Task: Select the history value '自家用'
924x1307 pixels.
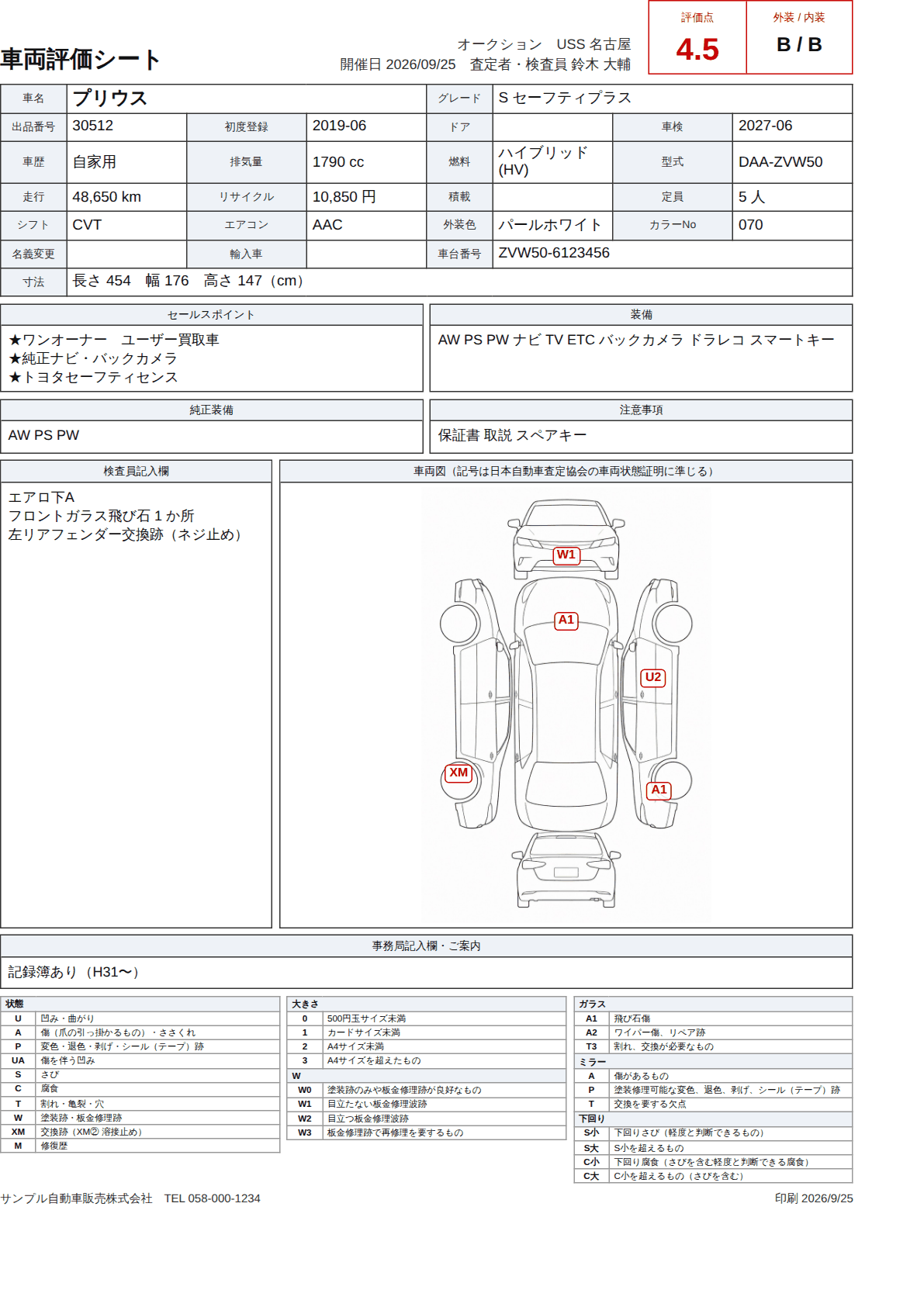Action: coord(94,162)
